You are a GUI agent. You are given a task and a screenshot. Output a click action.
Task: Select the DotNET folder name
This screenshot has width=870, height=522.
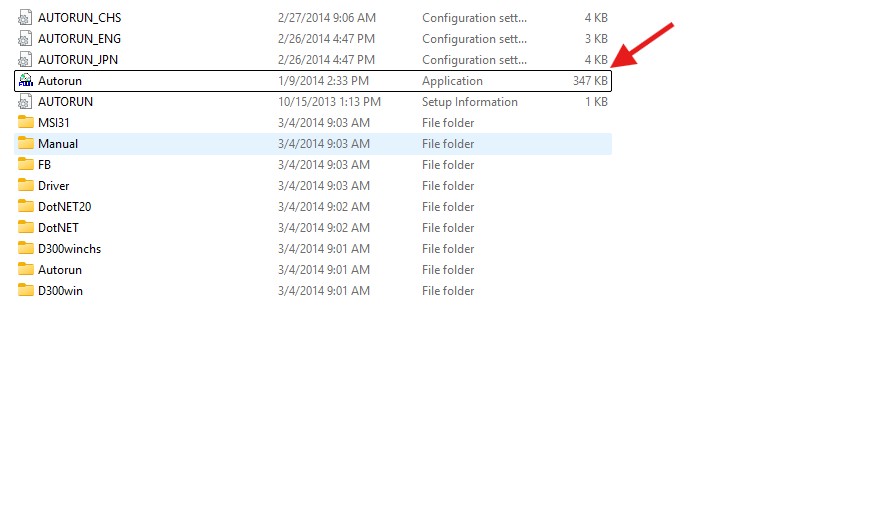pos(58,228)
